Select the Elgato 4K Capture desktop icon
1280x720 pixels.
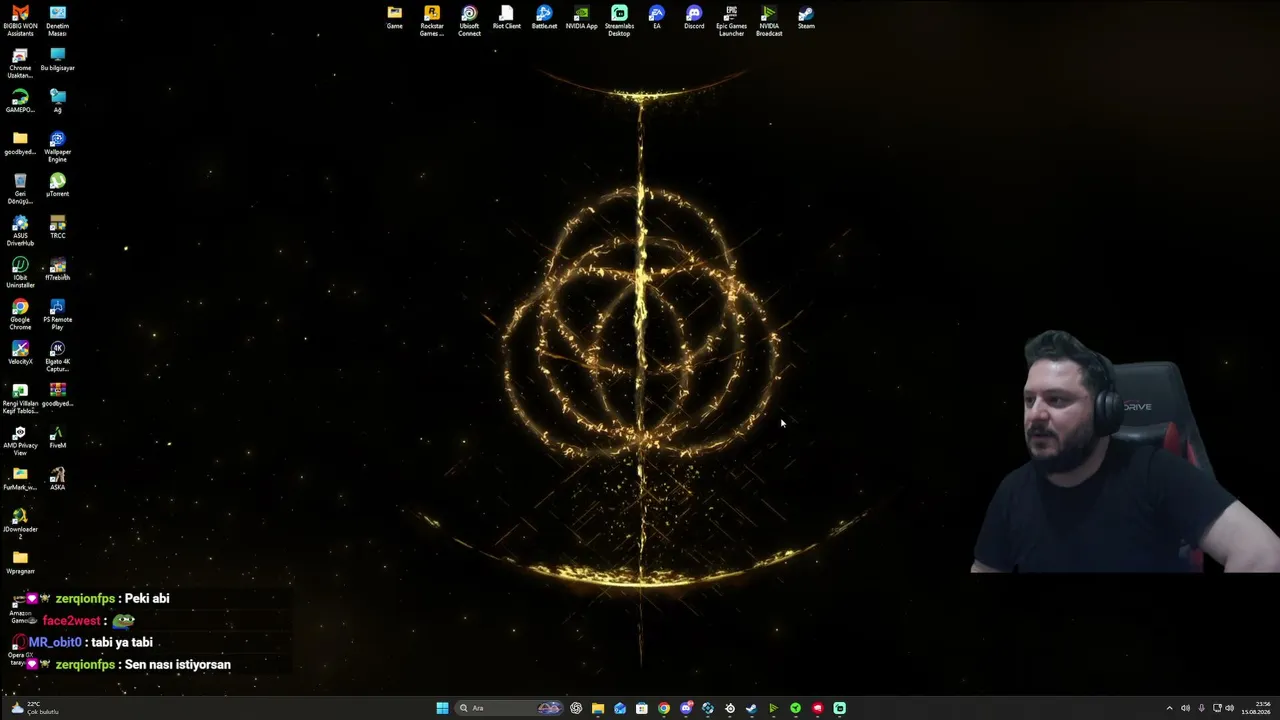coord(58,357)
